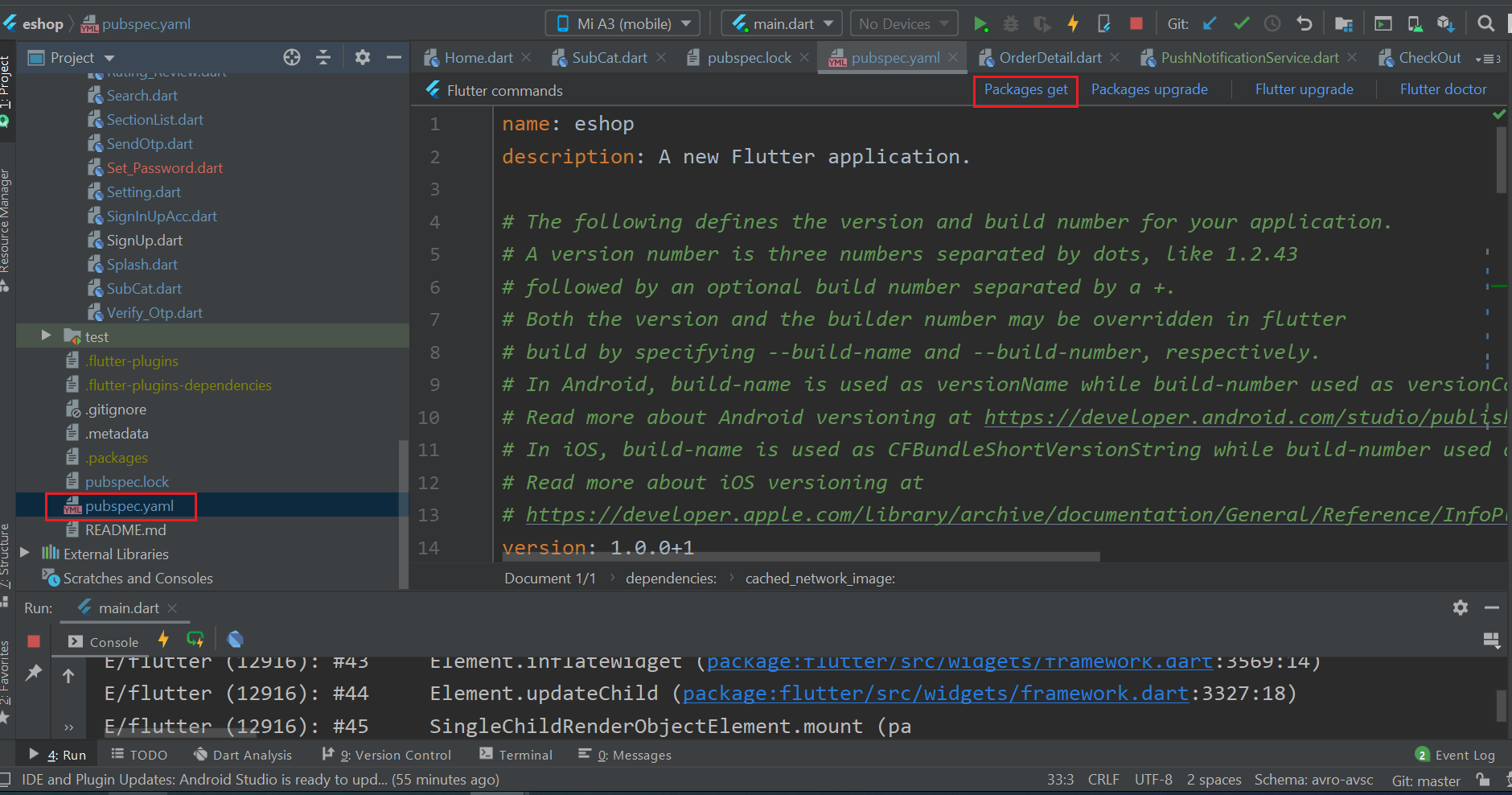Screen dimensions: 1512x795
Task: Select pubspec.yaml in the project tree
Action: 129,506
